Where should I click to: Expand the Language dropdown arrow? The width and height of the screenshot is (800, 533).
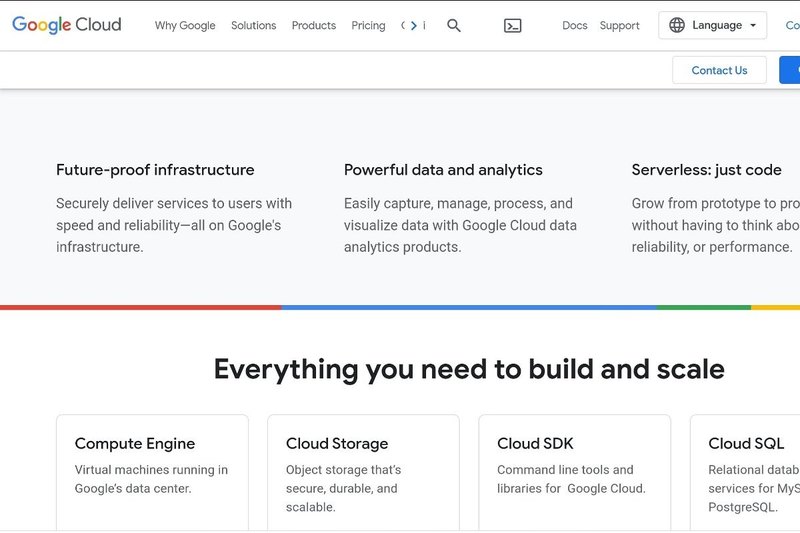(x=753, y=26)
